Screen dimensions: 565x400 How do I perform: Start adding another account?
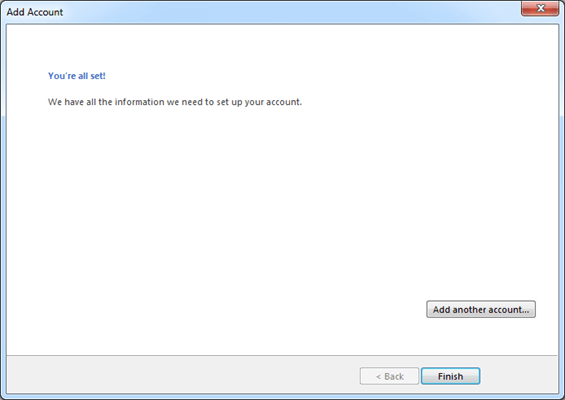[481, 310]
